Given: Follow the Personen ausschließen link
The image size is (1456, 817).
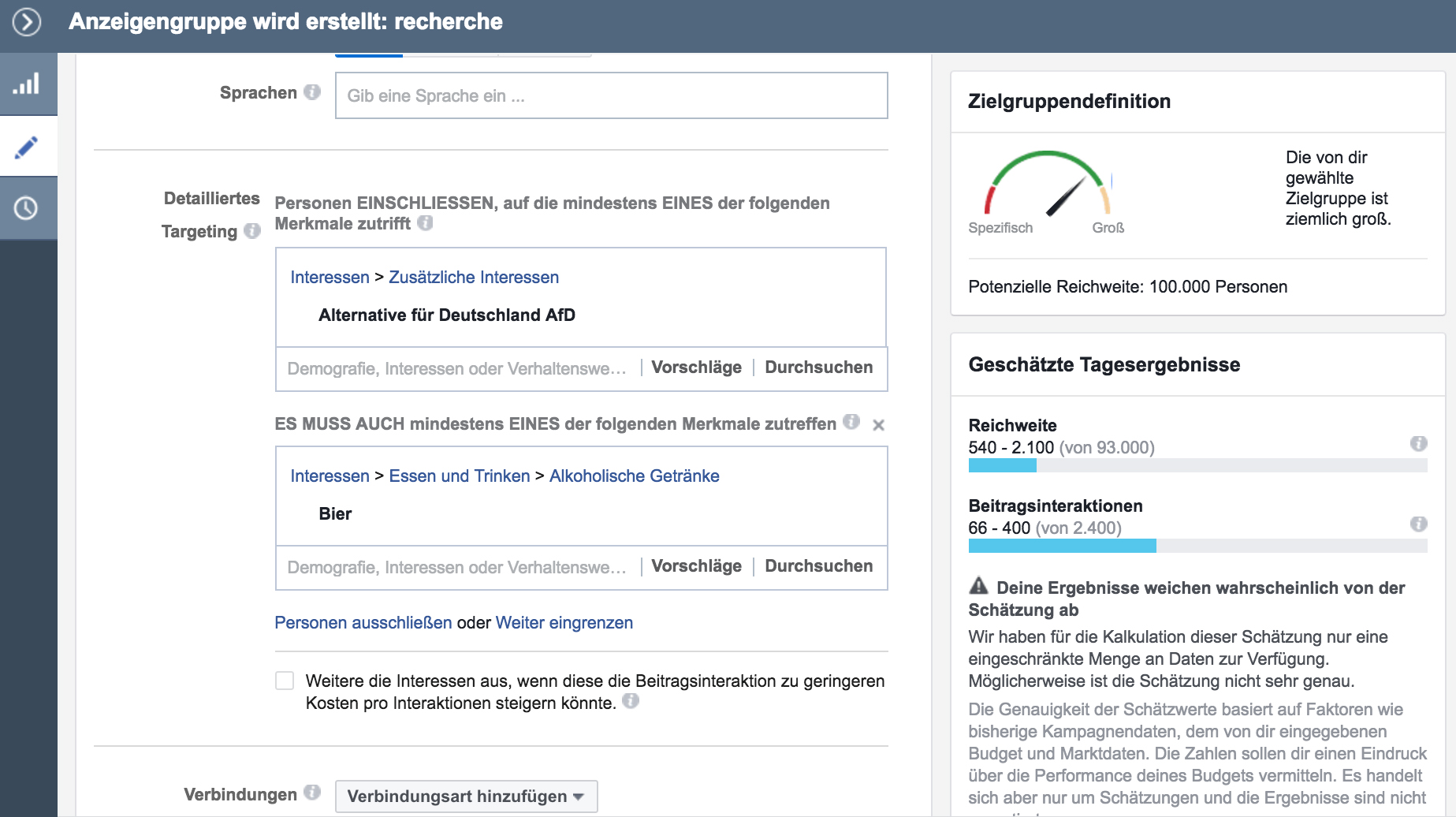Looking at the screenshot, I should tap(363, 623).
